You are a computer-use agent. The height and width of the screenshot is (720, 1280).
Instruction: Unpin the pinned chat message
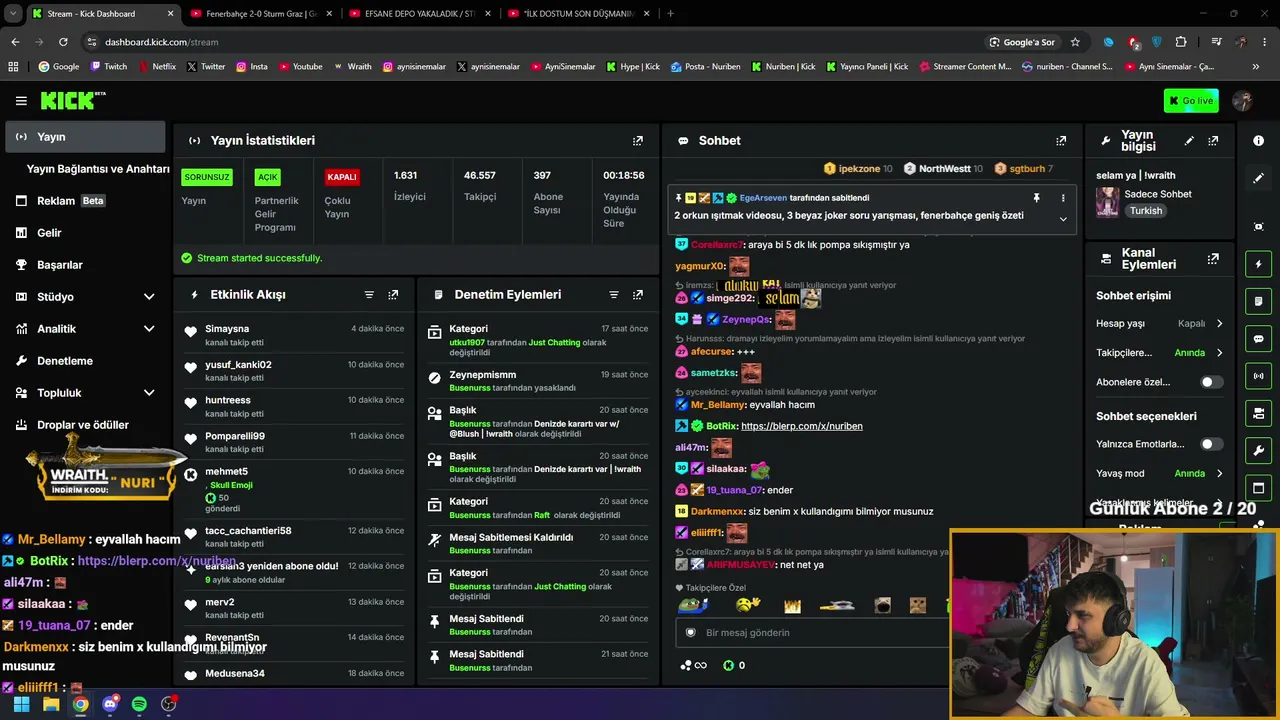[1037, 198]
